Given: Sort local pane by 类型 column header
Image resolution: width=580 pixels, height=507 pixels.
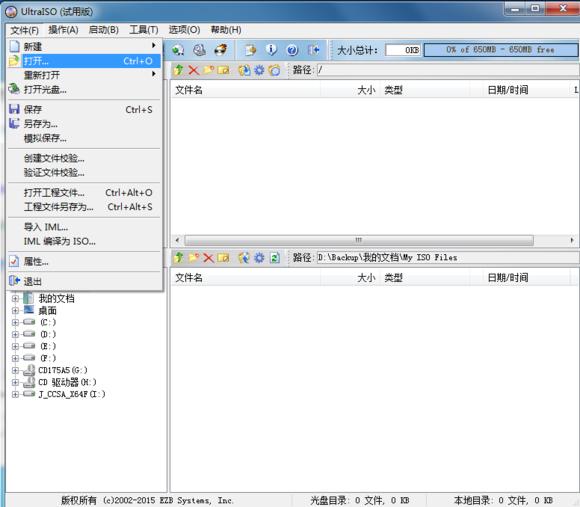Looking at the screenshot, I should [x=425, y=278].
